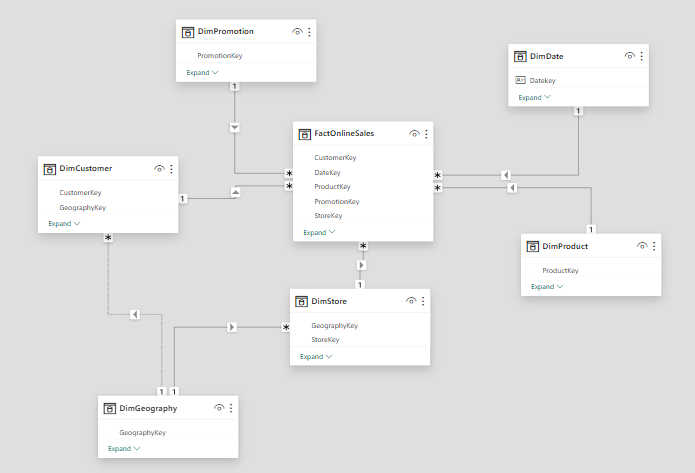The image size is (695, 473).
Task: Open DimGeography more options menu
Action: coord(231,408)
